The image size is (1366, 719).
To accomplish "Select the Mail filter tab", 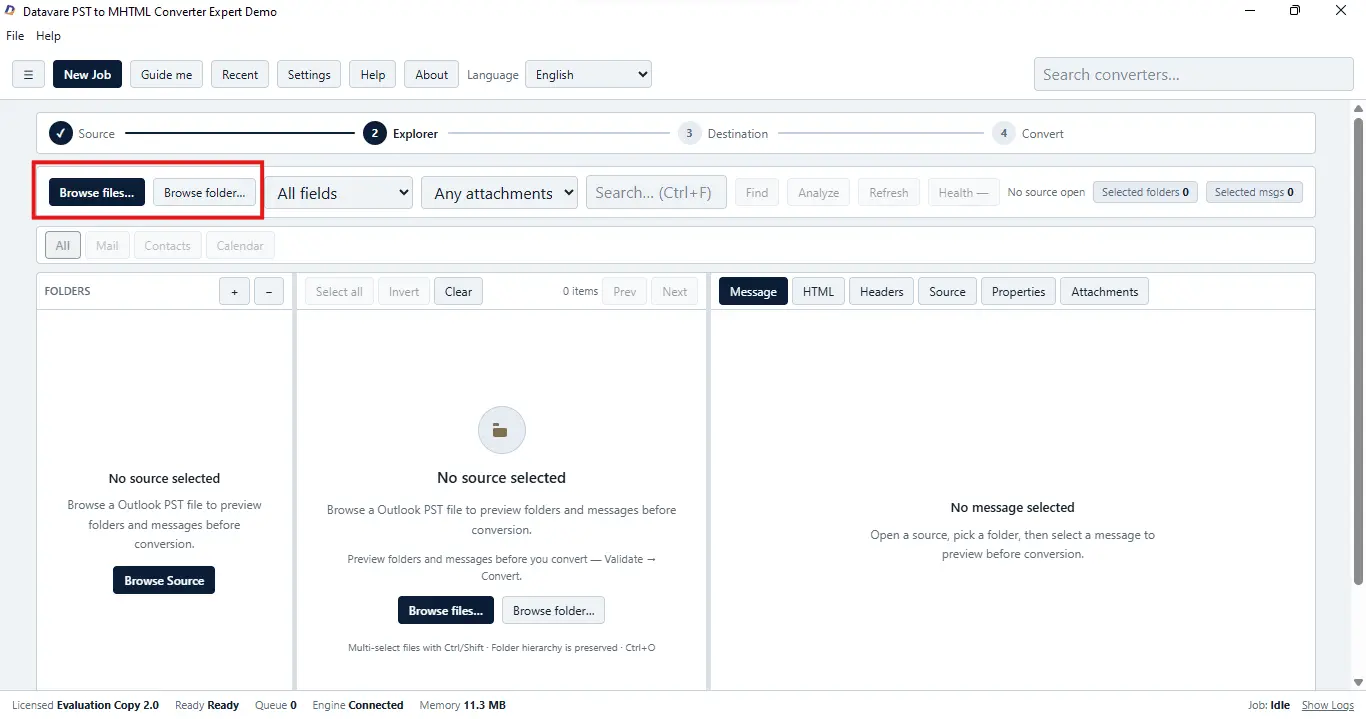I will 107,245.
